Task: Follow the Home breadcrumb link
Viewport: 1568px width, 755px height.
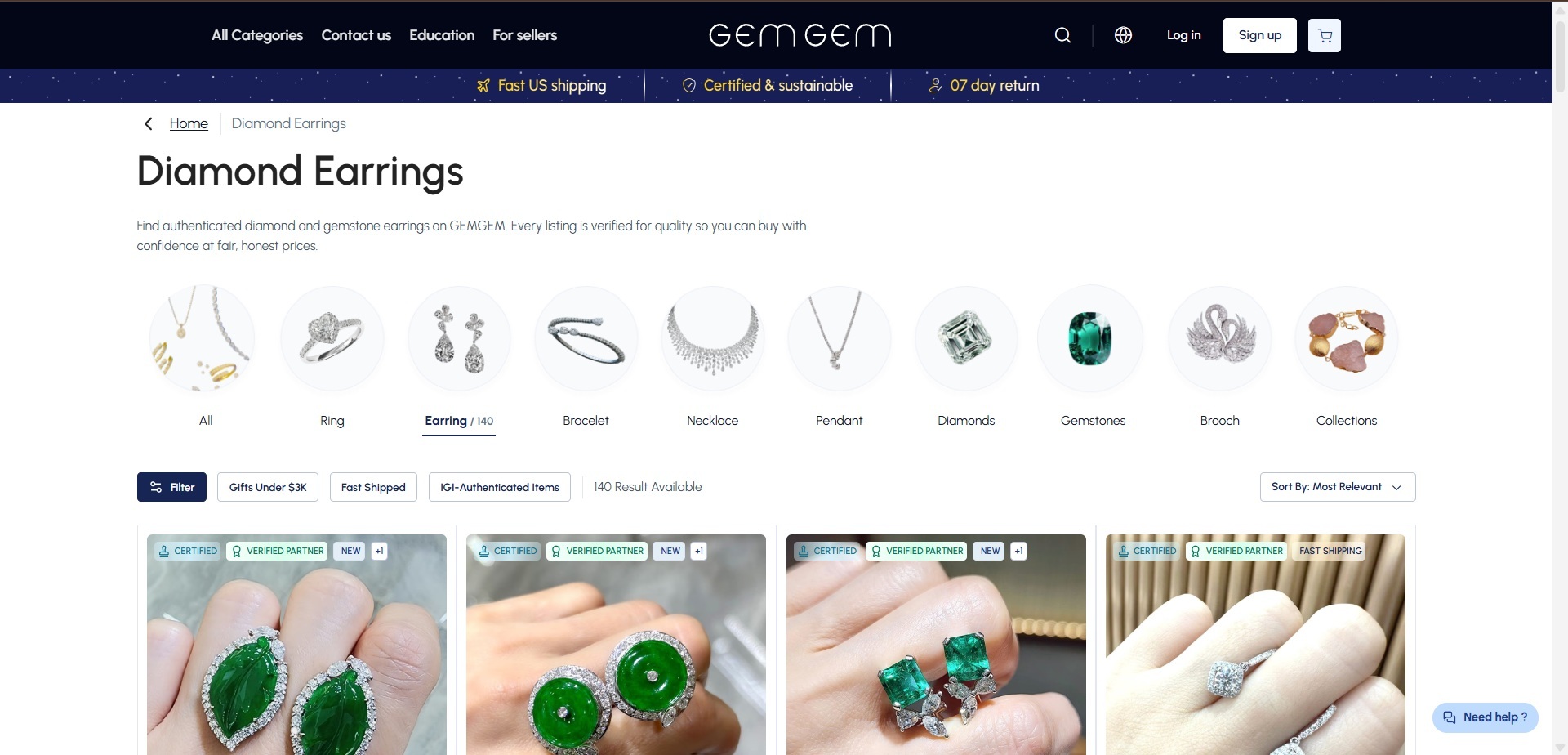Action: (x=189, y=123)
